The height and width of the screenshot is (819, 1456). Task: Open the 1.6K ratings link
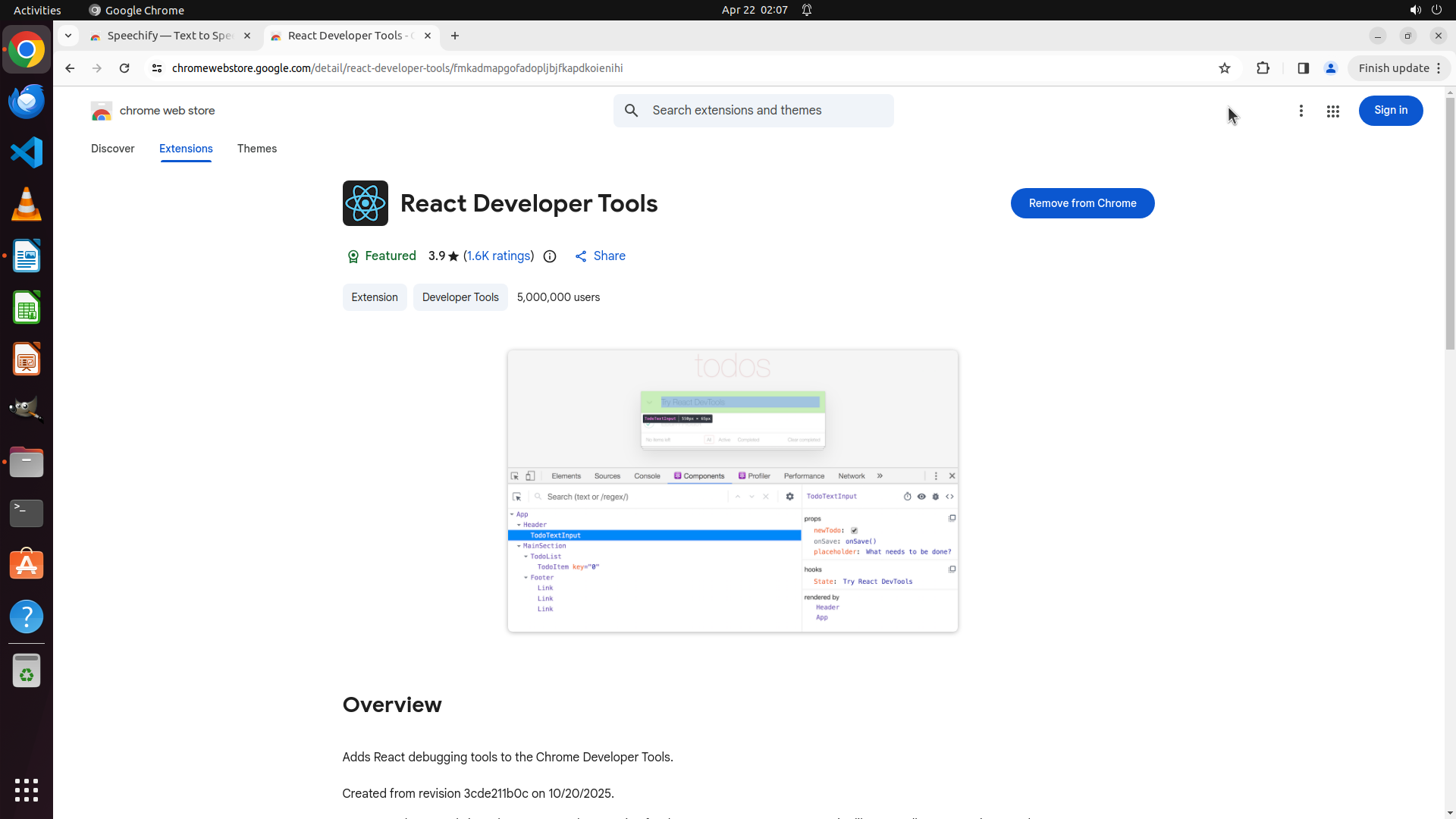coord(498,256)
